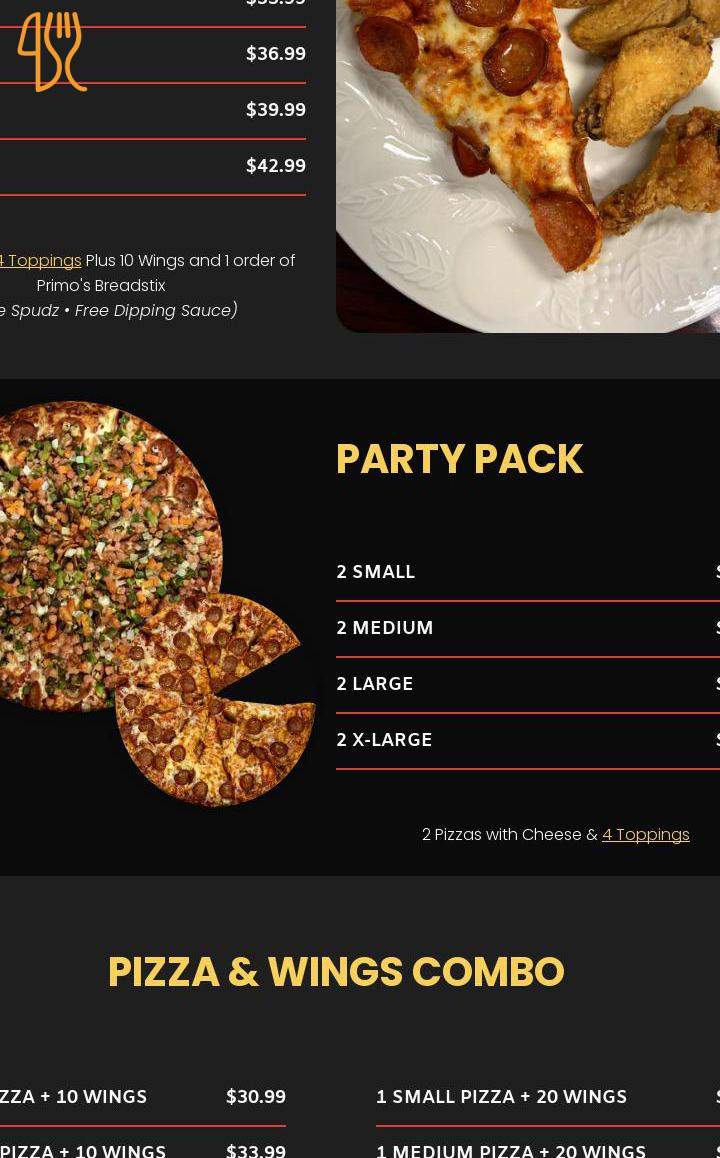Select the $36.99 price row

276,54
